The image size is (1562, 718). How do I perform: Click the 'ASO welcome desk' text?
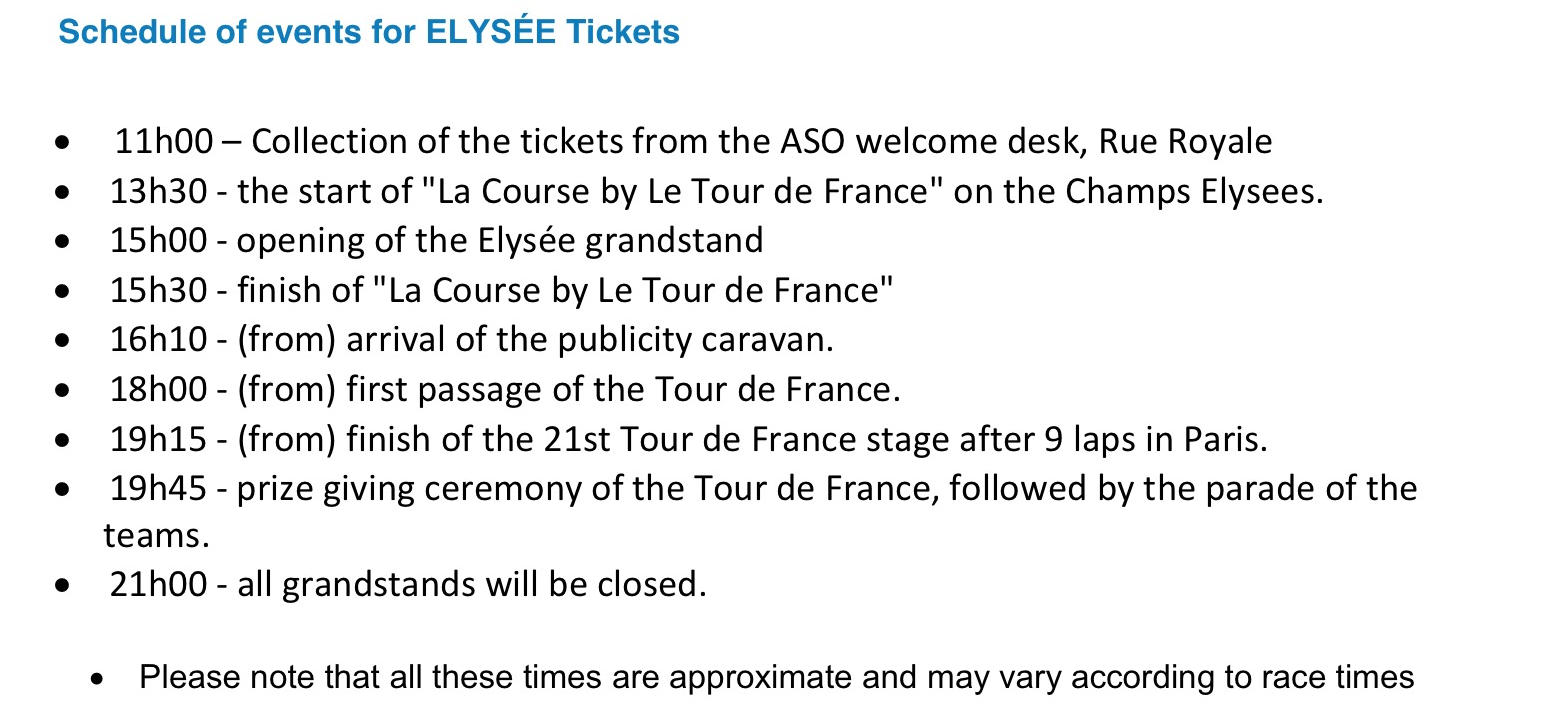click(930, 142)
